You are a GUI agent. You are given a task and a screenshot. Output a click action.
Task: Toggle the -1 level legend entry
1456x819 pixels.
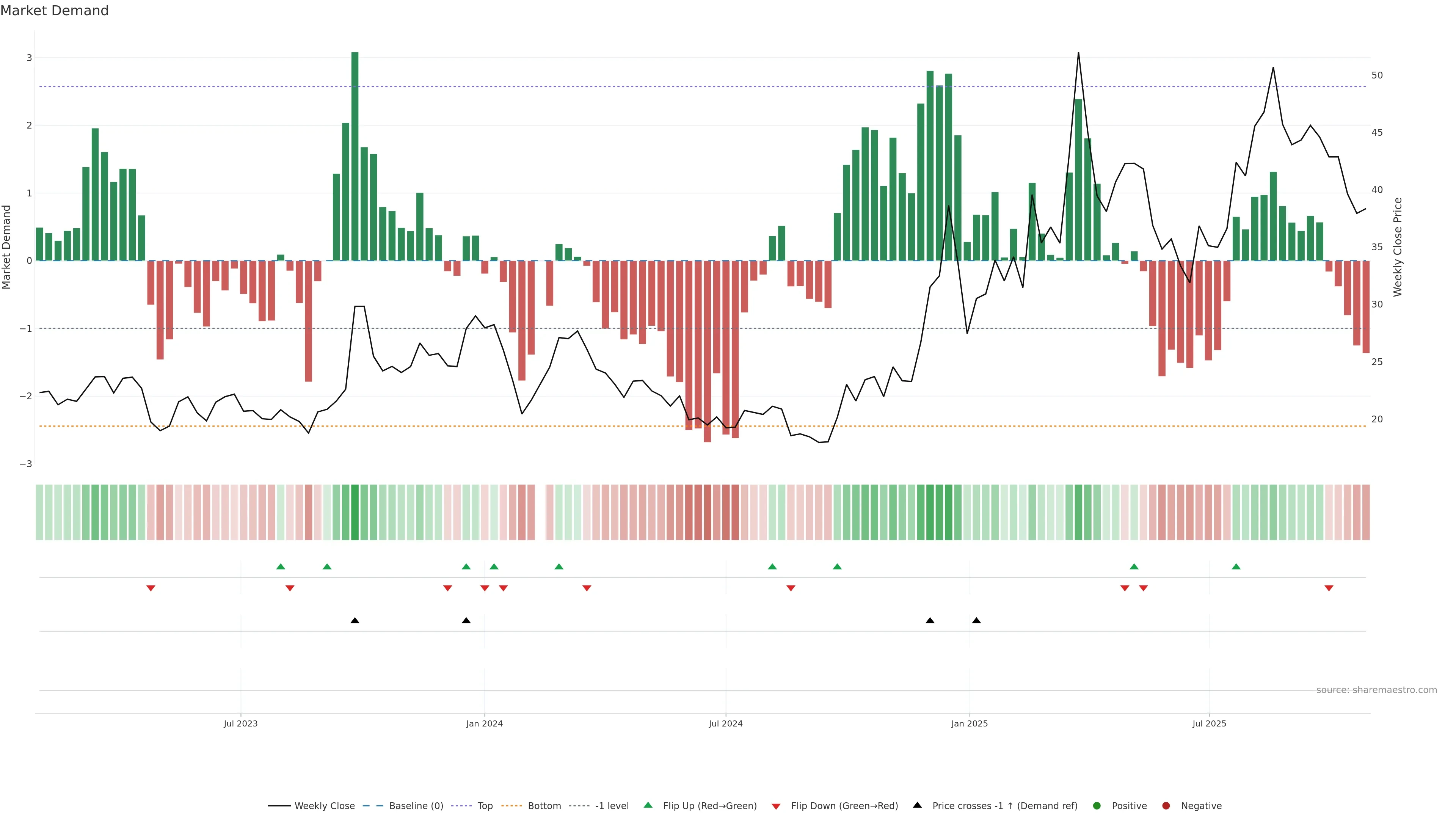pos(612,805)
